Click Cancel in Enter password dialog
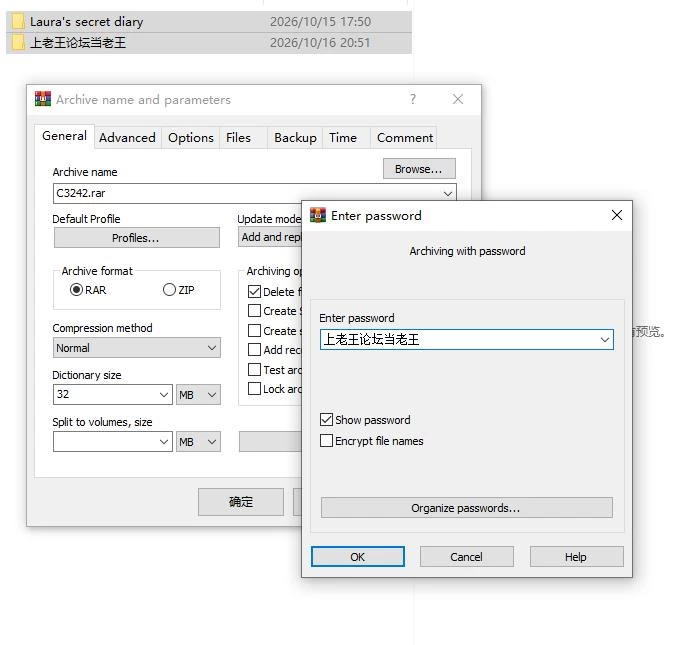The height and width of the screenshot is (645, 696). click(x=466, y=557)
